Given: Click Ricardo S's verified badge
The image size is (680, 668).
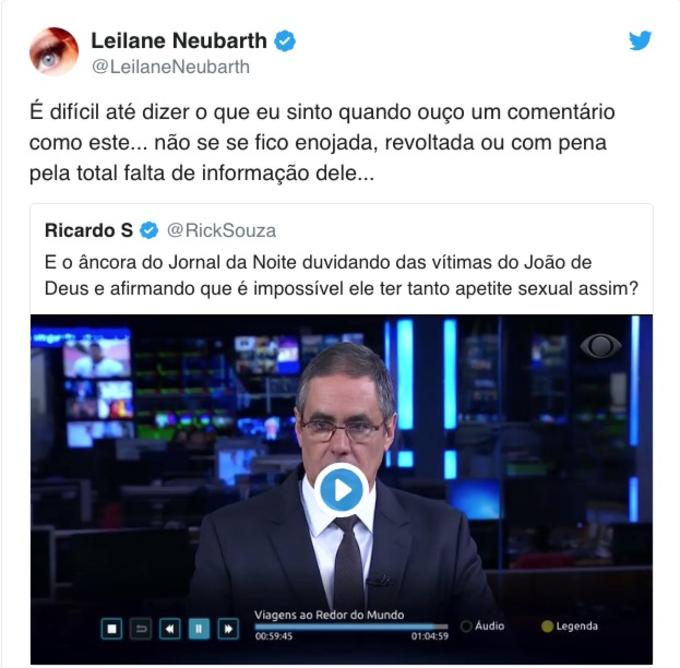Looking at the screenshot, I should pyautogui.click(x=149, y=230).
